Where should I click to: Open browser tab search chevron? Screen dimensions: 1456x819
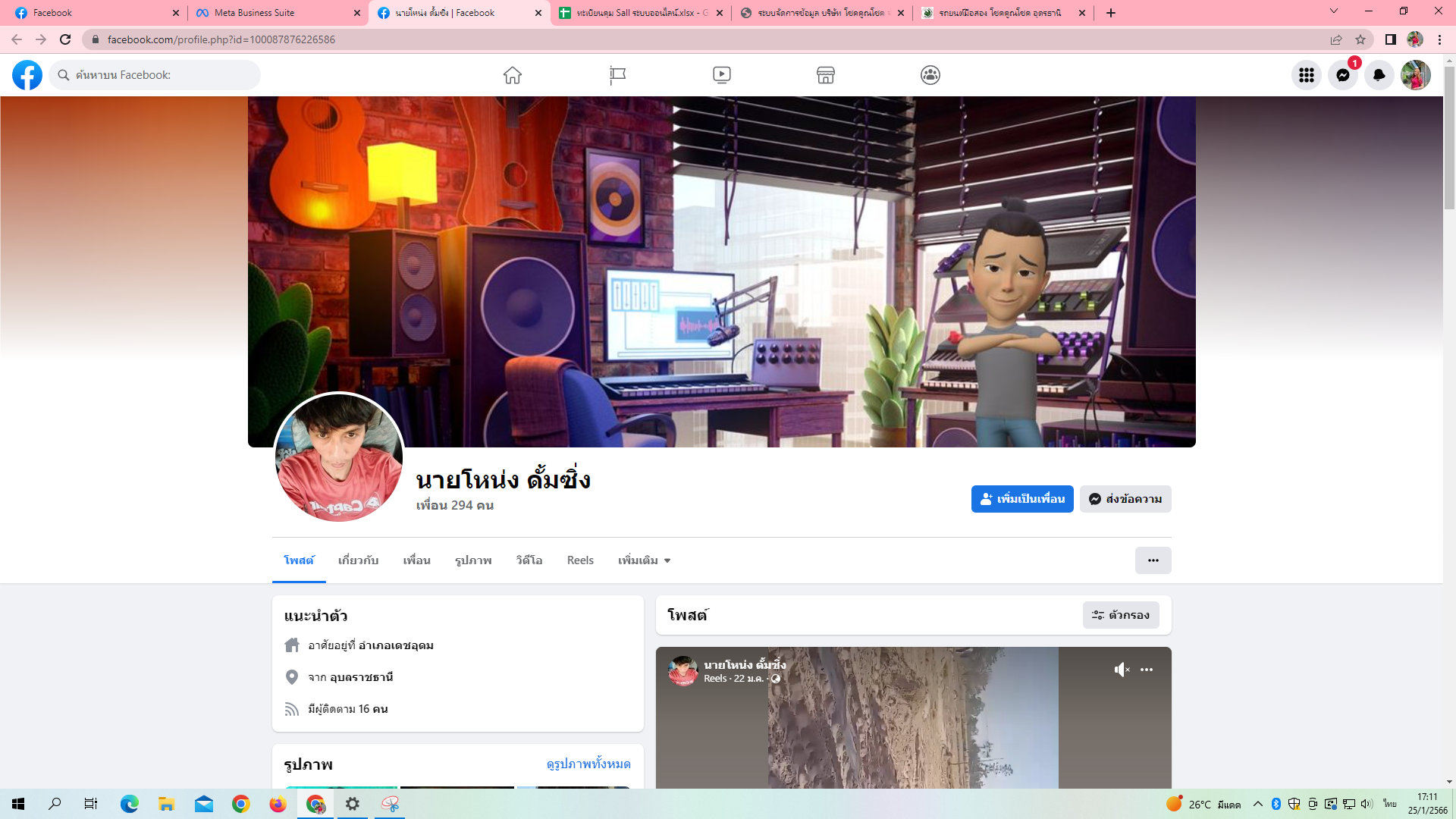tap(1333, 11)
